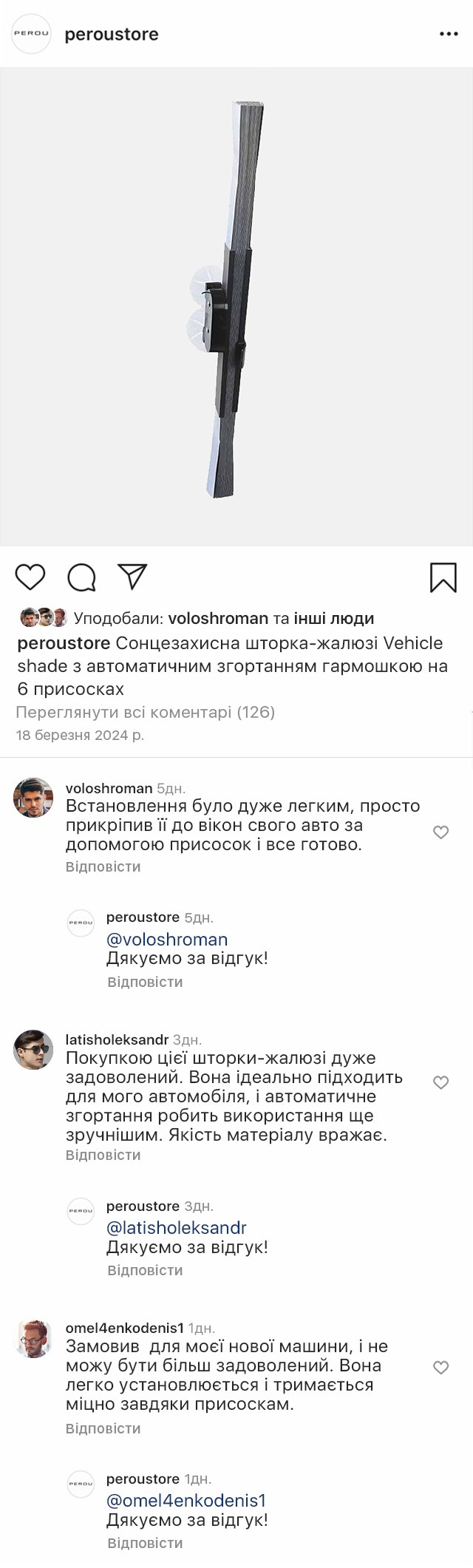
Task: Reply to latisholeksandr's comment
Action: coord(103,1155)
